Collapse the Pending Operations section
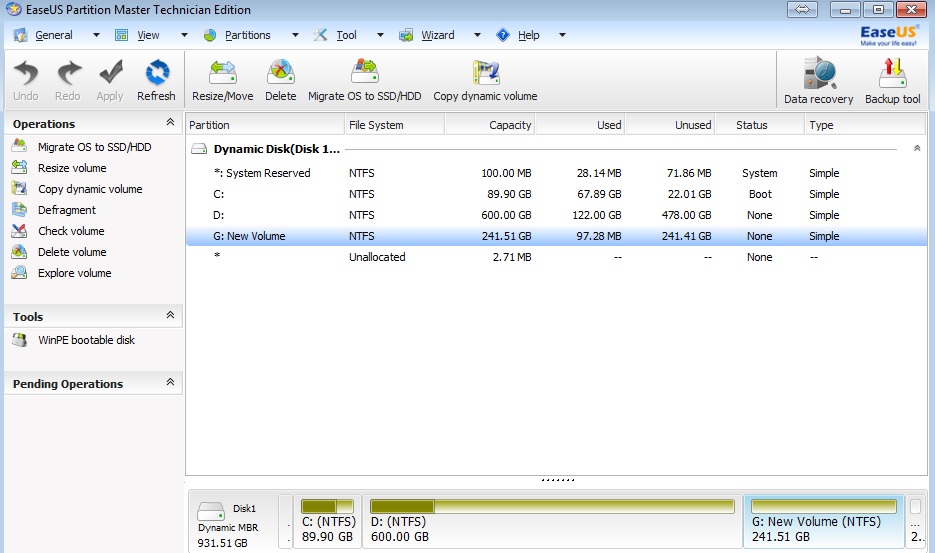 pos(170,382)
